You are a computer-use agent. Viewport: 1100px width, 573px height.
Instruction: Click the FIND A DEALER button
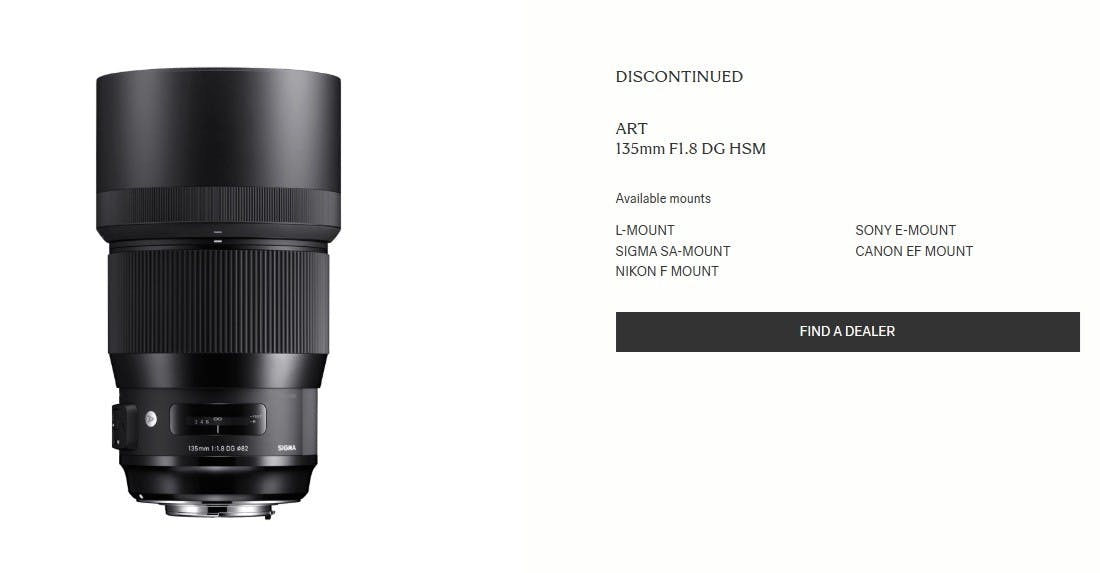[847, 332]
